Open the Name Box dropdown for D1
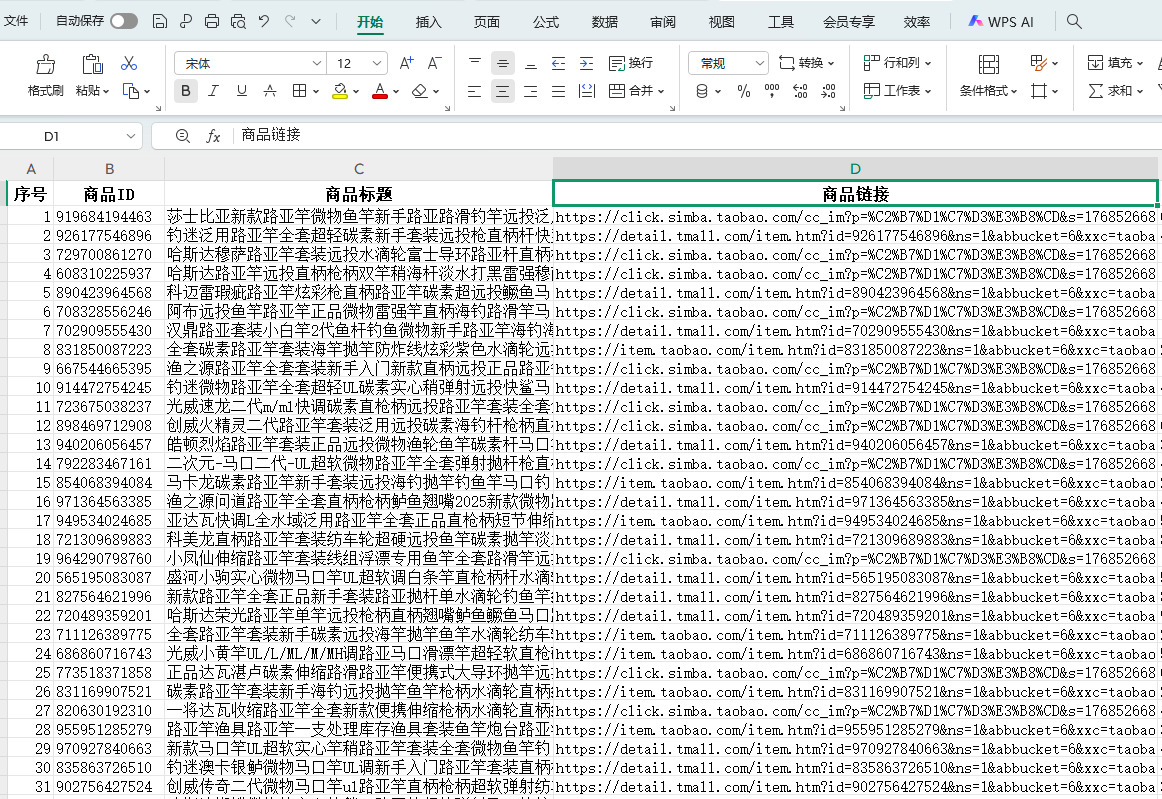This screenshot has width=1162, height=799. click(x=132, y=135)
